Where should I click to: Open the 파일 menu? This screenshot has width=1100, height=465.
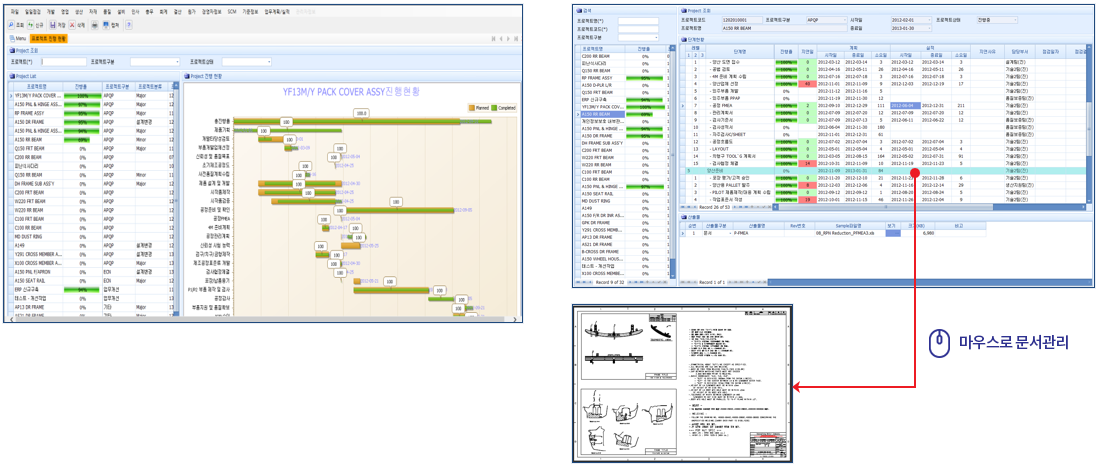pos(15,12)
